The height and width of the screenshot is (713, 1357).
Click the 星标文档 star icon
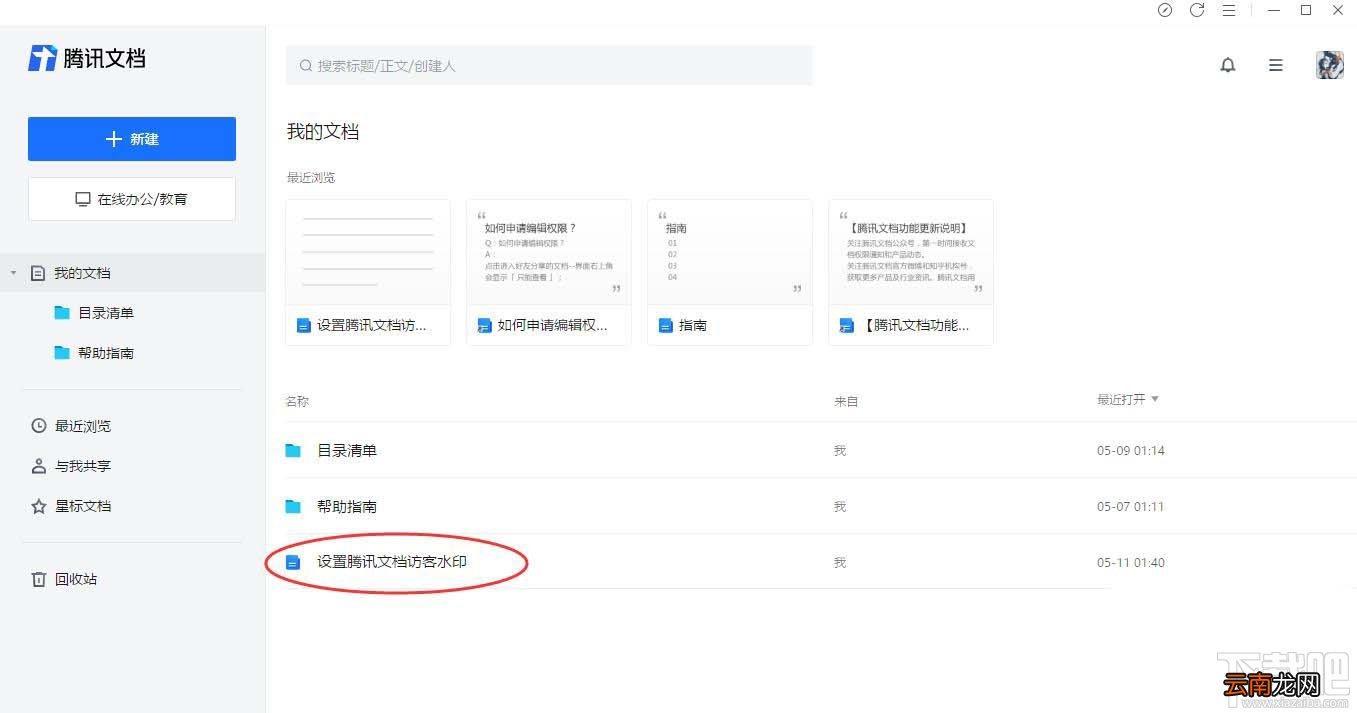[x=39, y=506]
